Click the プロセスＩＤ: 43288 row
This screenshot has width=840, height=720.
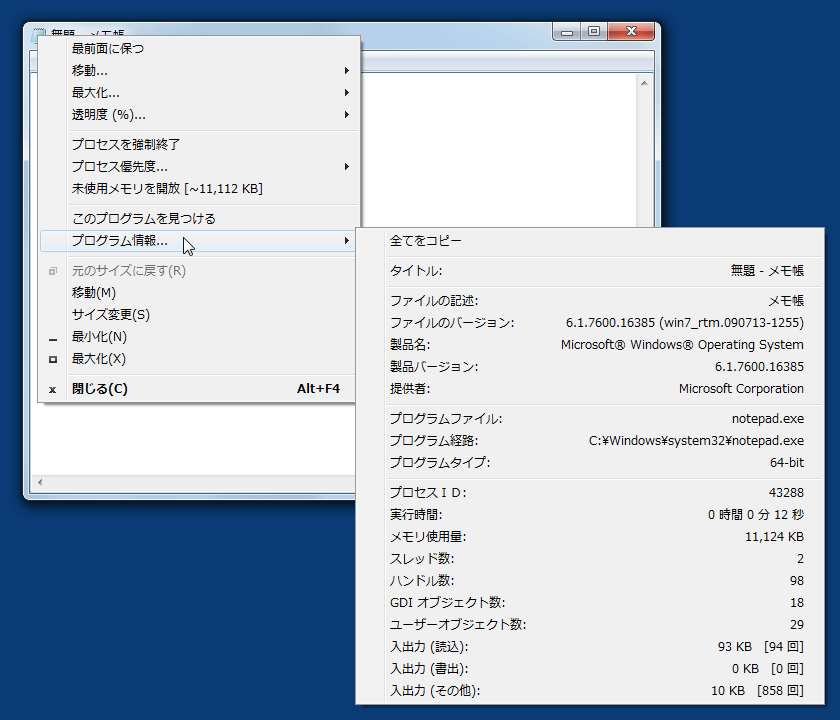[590, 493]
